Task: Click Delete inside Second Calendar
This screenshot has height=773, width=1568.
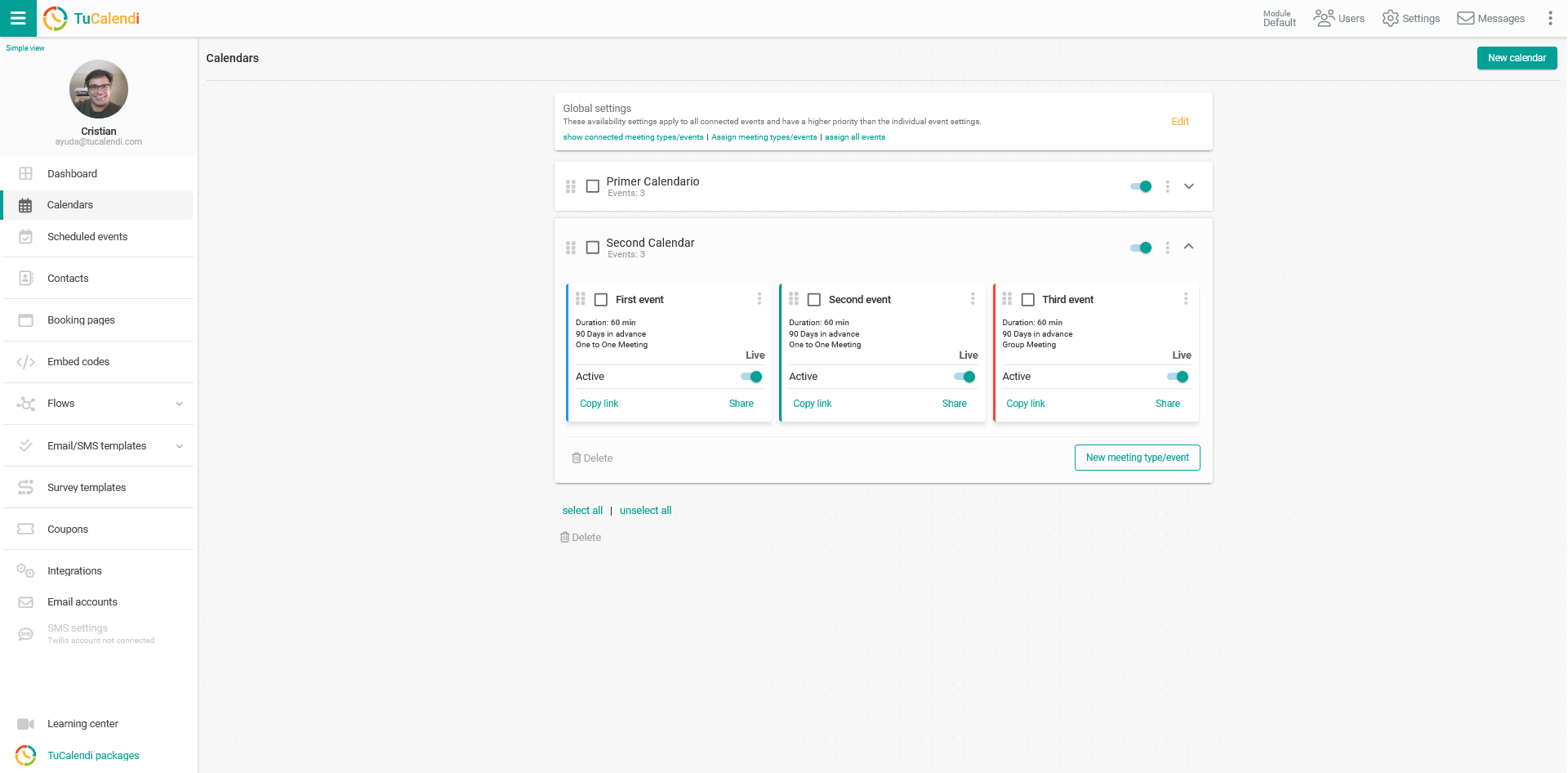Action: 592,458
